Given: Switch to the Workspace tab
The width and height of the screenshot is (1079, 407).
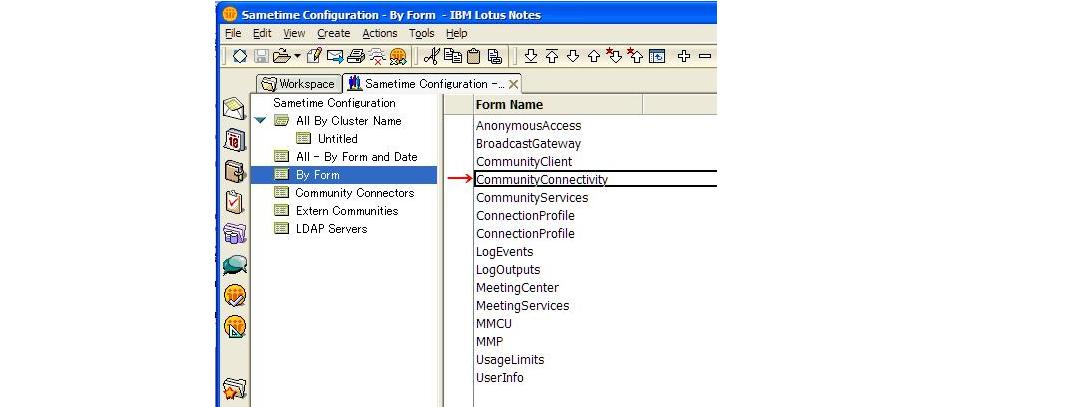Looking at the screenshot, I should click(x=299, y=84).
